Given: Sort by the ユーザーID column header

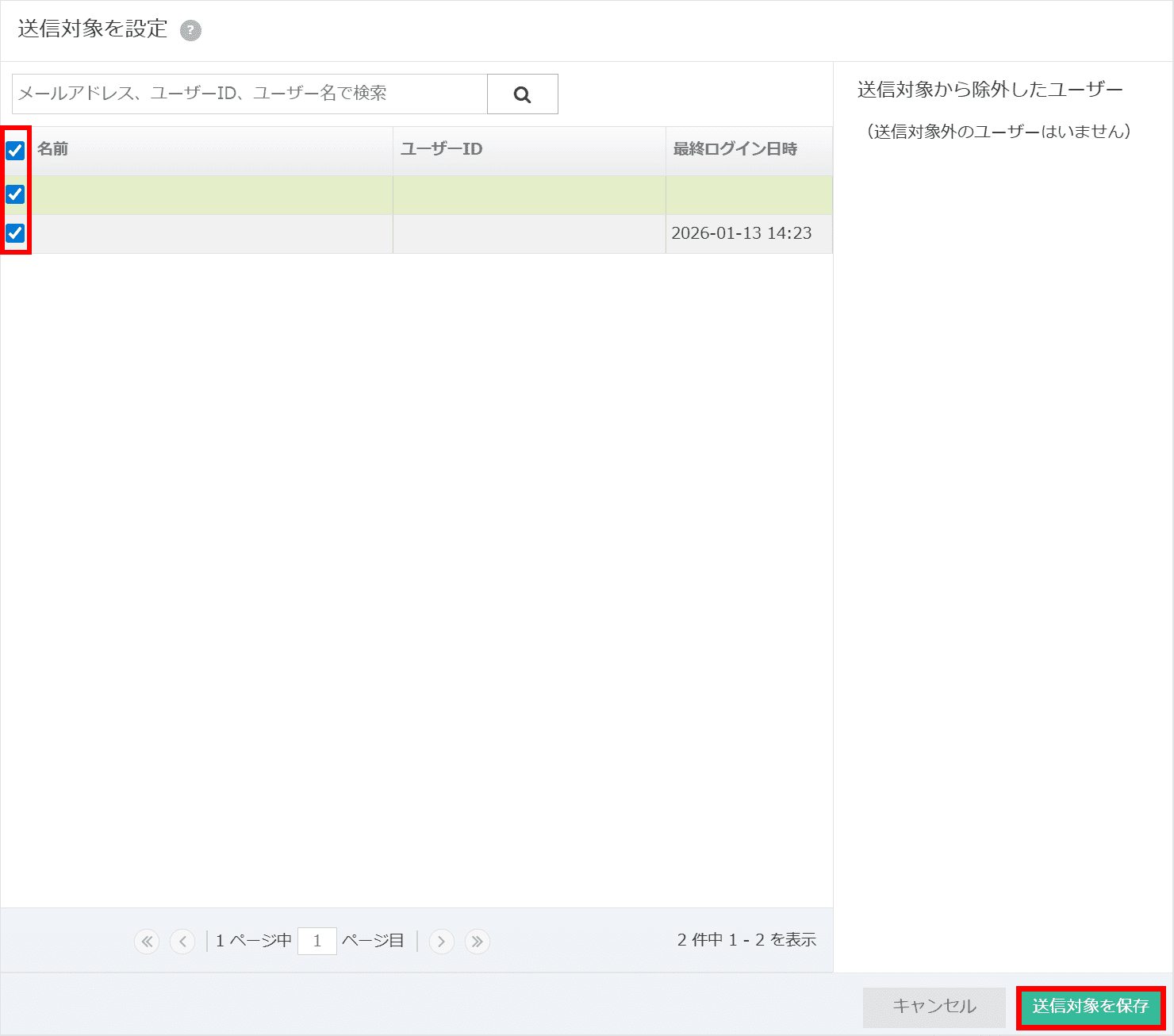Looking at the screenshot, I should pos(441,149).
